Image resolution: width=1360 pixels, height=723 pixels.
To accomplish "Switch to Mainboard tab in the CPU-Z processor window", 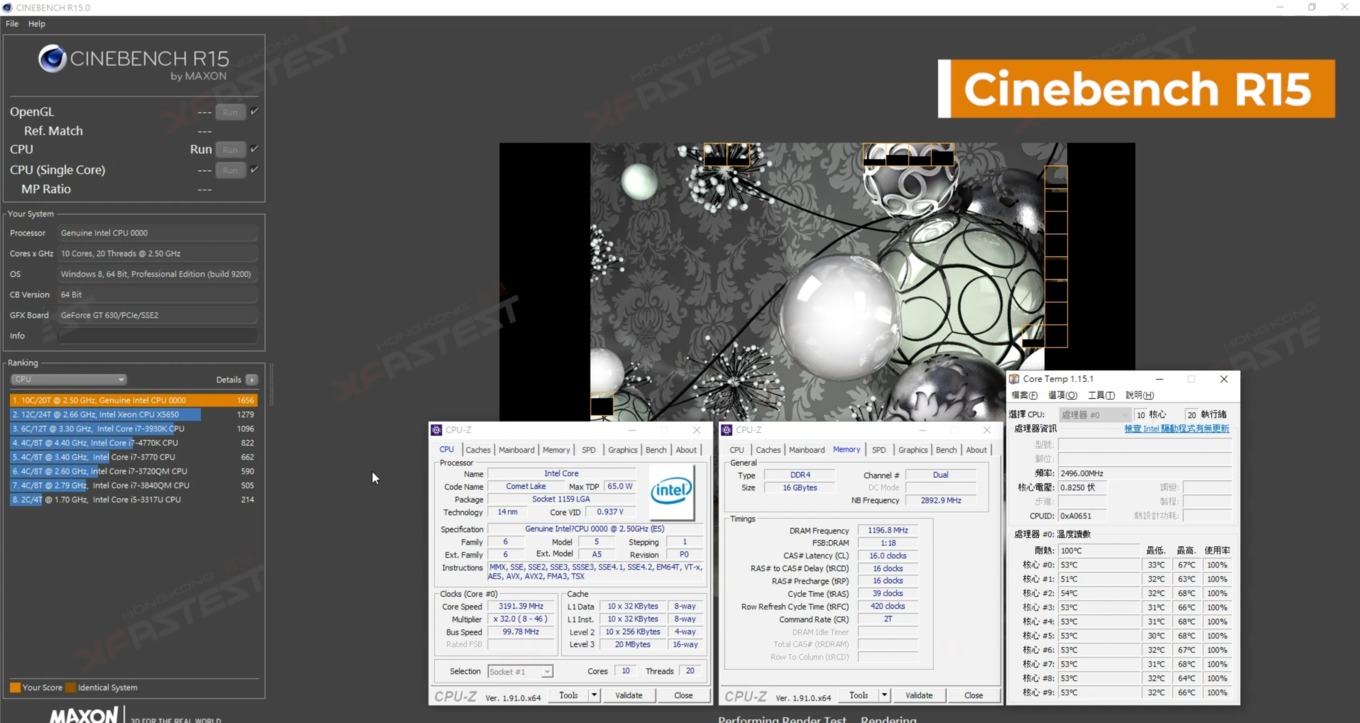I will (x=516, y=450).
